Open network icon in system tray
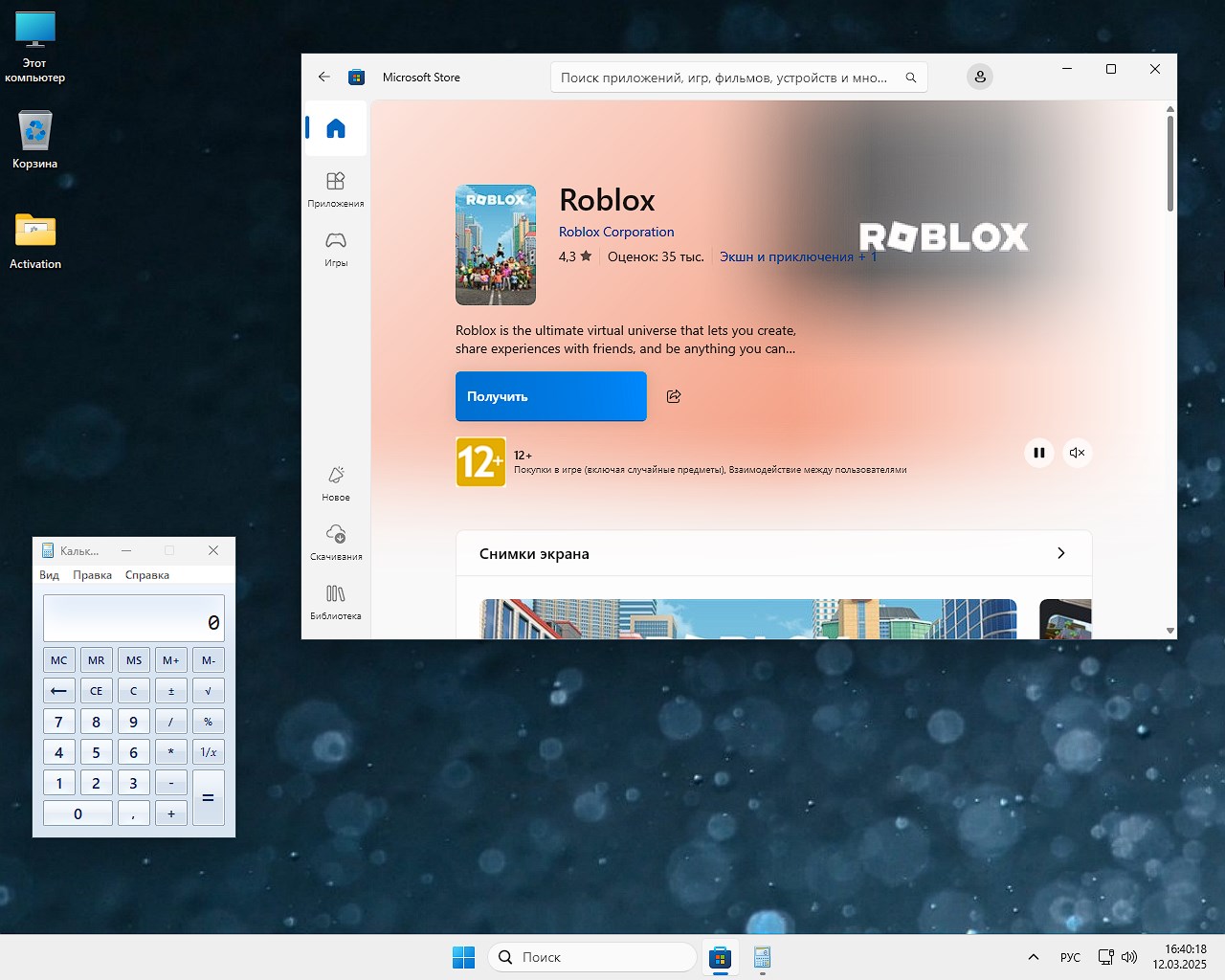1225x980 pixels. [1106, 957]
